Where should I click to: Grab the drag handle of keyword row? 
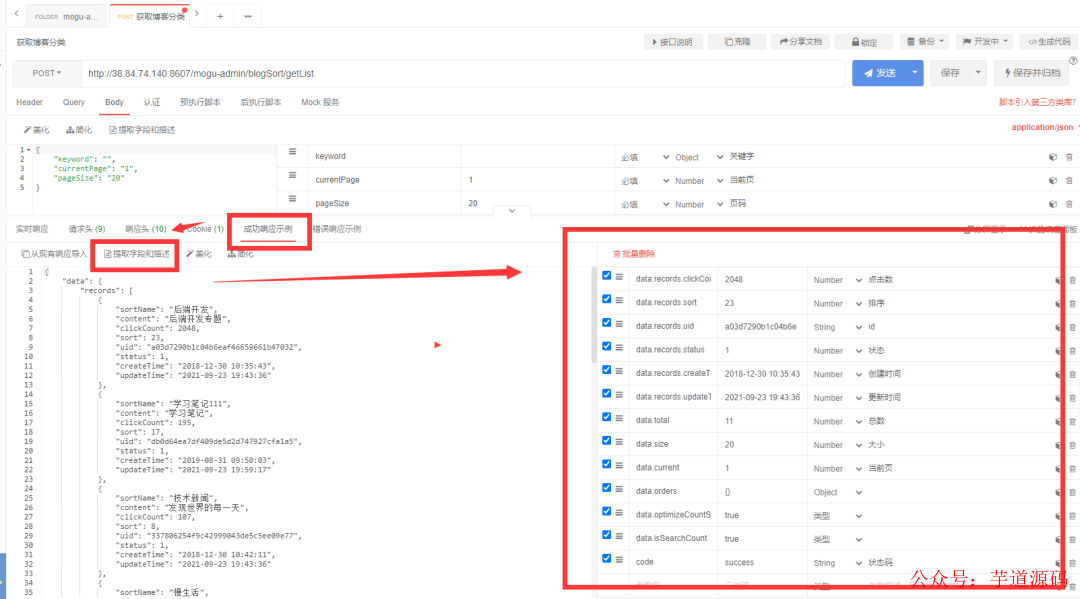(x=293, y=152)
